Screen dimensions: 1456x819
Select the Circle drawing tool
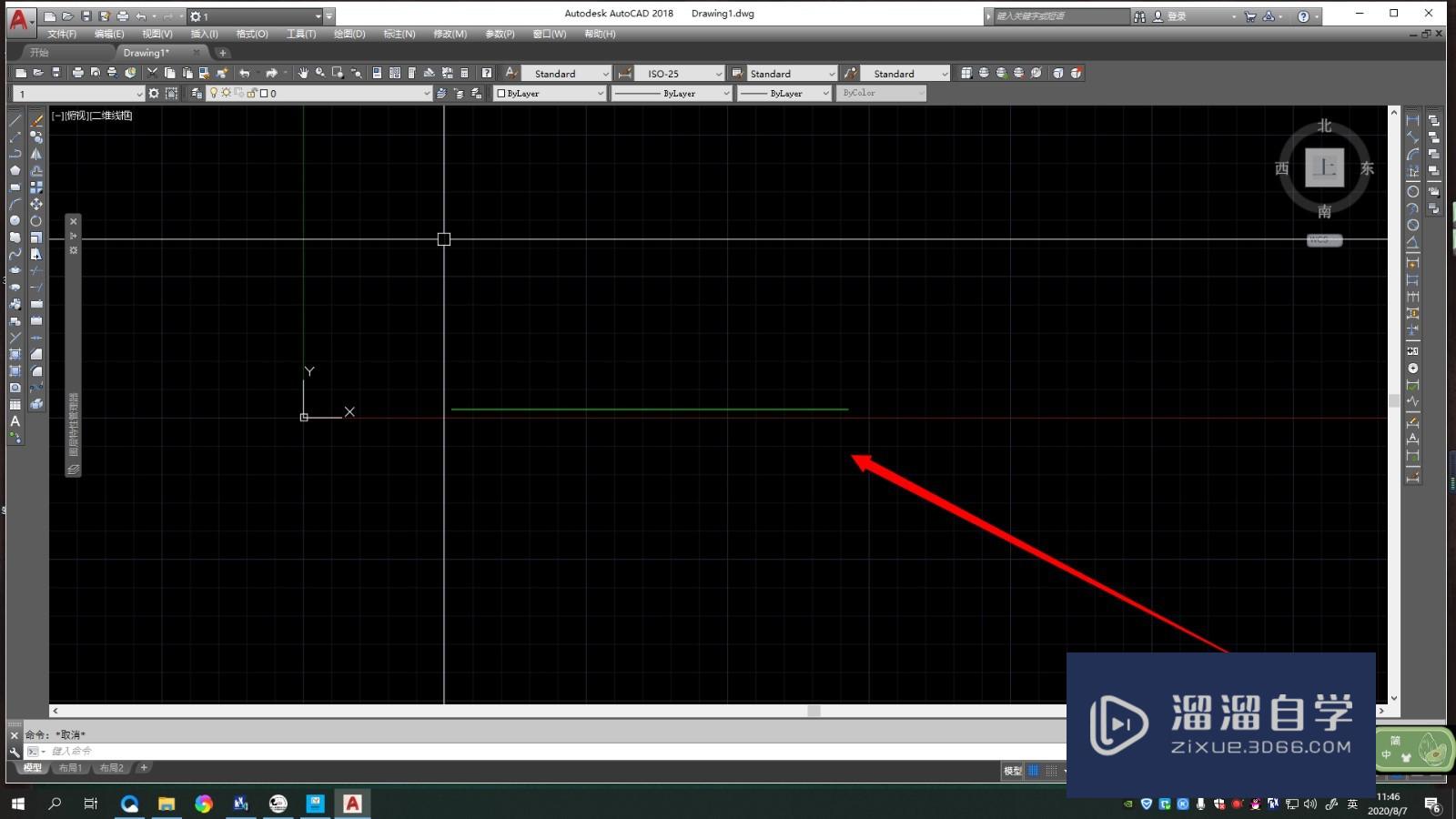(x=15, y=221)
